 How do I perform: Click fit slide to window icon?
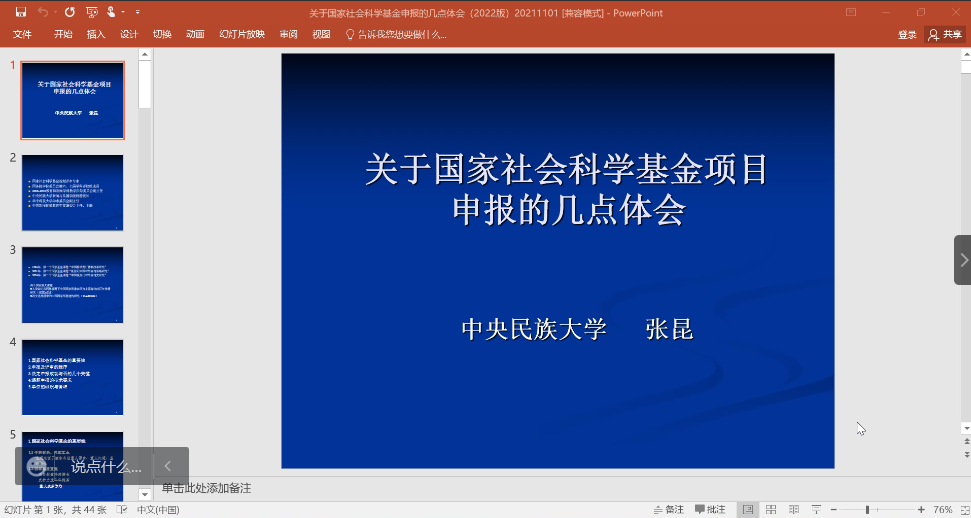click(962, 510)
